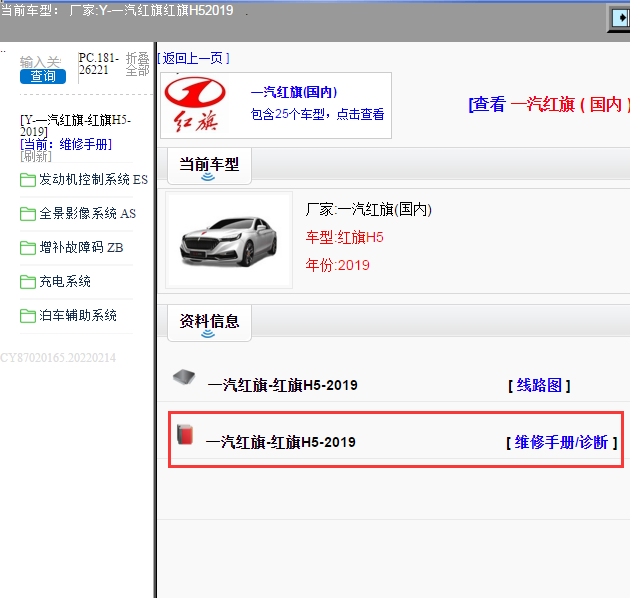Select 发动机控制系统 ES tree item

tap(93, 179)
